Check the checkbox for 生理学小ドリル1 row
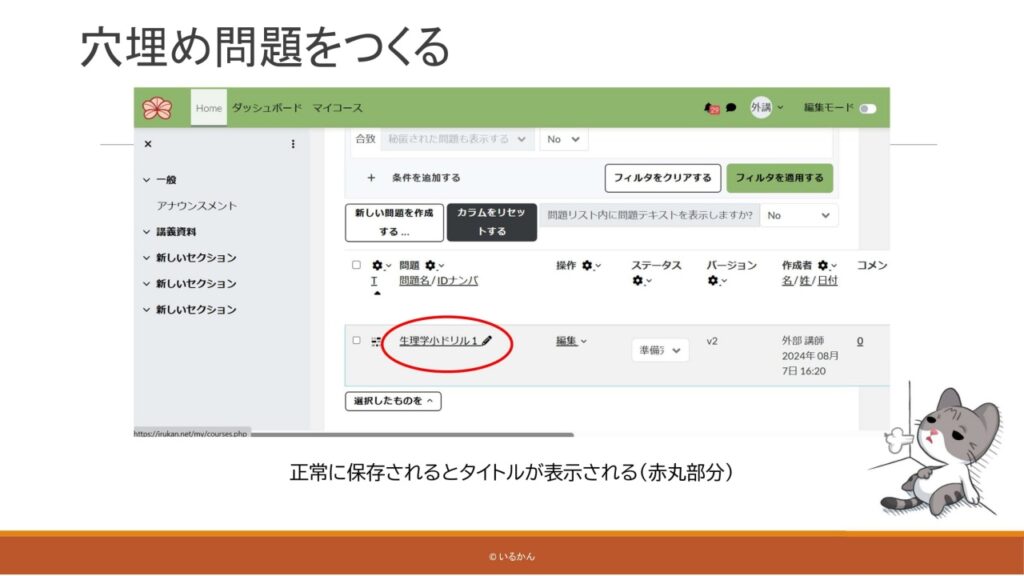Viewport: 1024px width, 576px height. click(x=356, y=341)
